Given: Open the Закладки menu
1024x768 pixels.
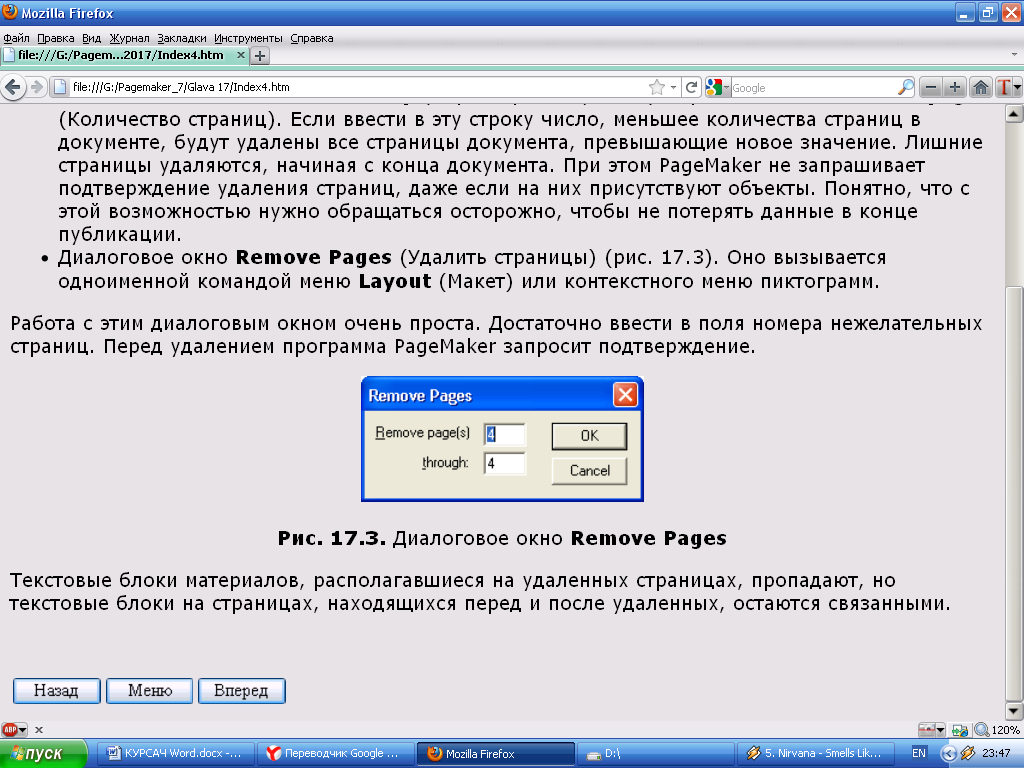Looking at the screenshot, I should [x=182, y=38].
